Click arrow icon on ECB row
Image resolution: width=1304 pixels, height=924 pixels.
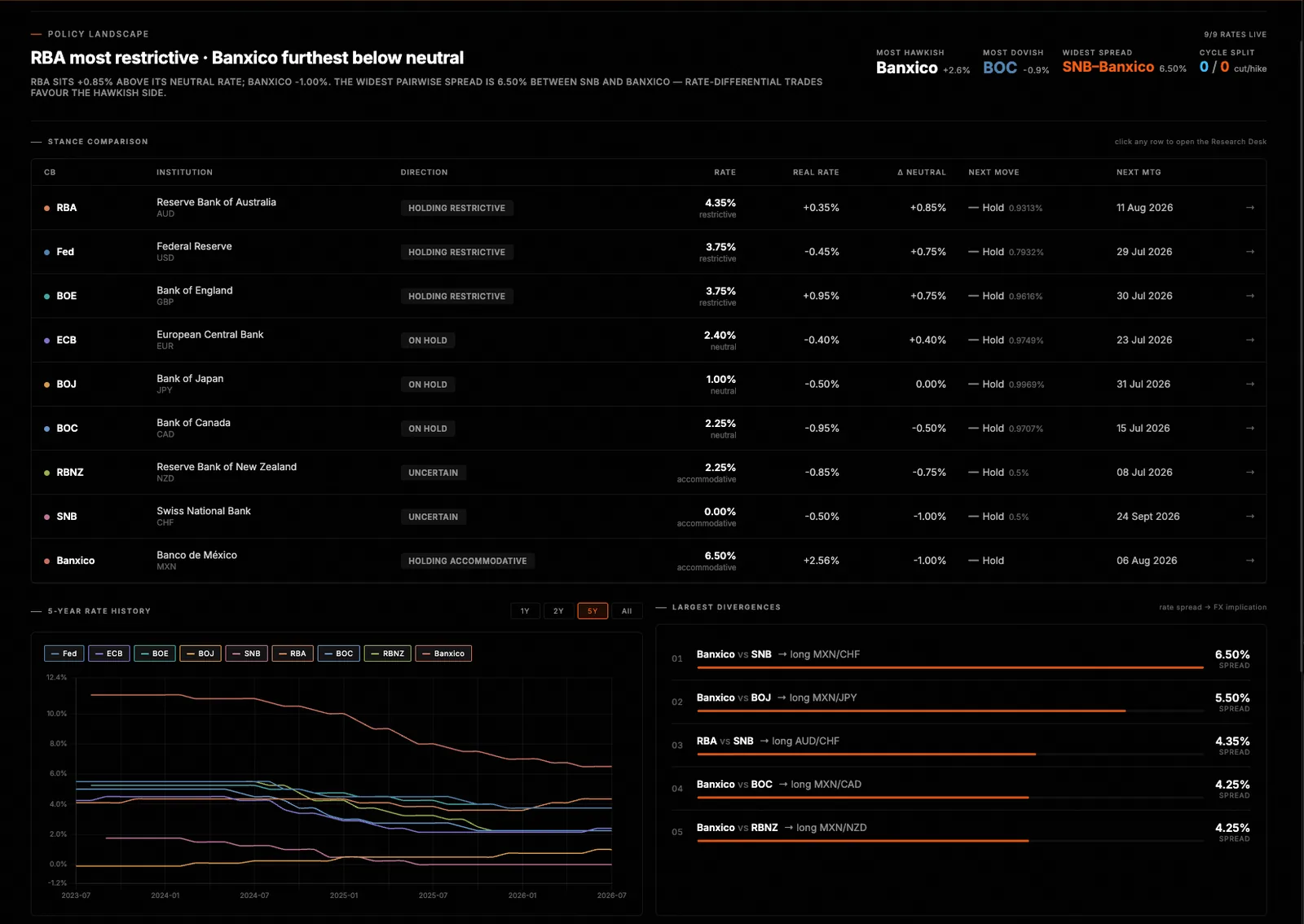1249,340
